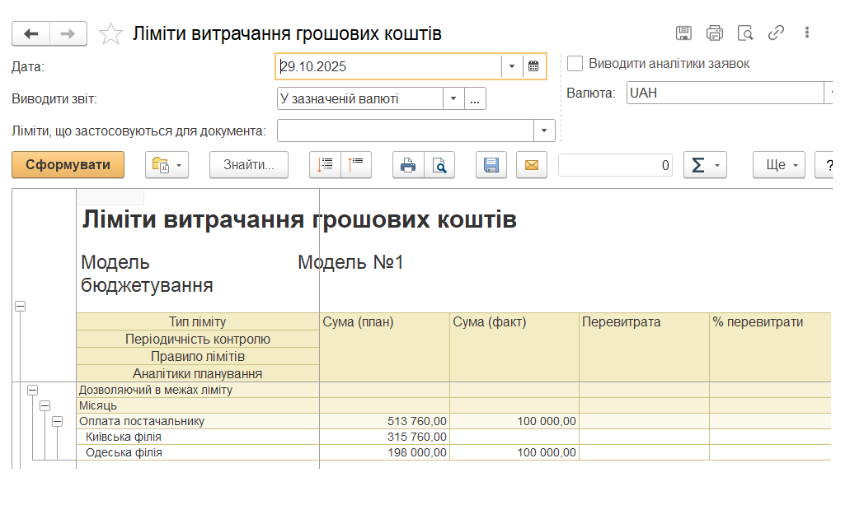Click the print preview icon in the report toolbar
The image size is (843, 505).
click(439, 166)
